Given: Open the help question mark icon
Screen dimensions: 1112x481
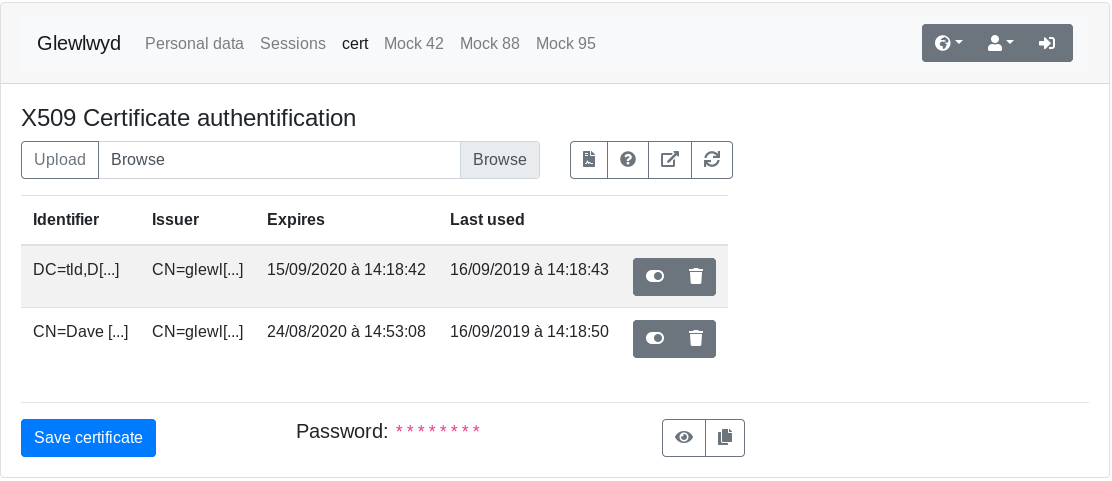Looking at the screenshot, I should pyautogui.click(x=628, y=160).
